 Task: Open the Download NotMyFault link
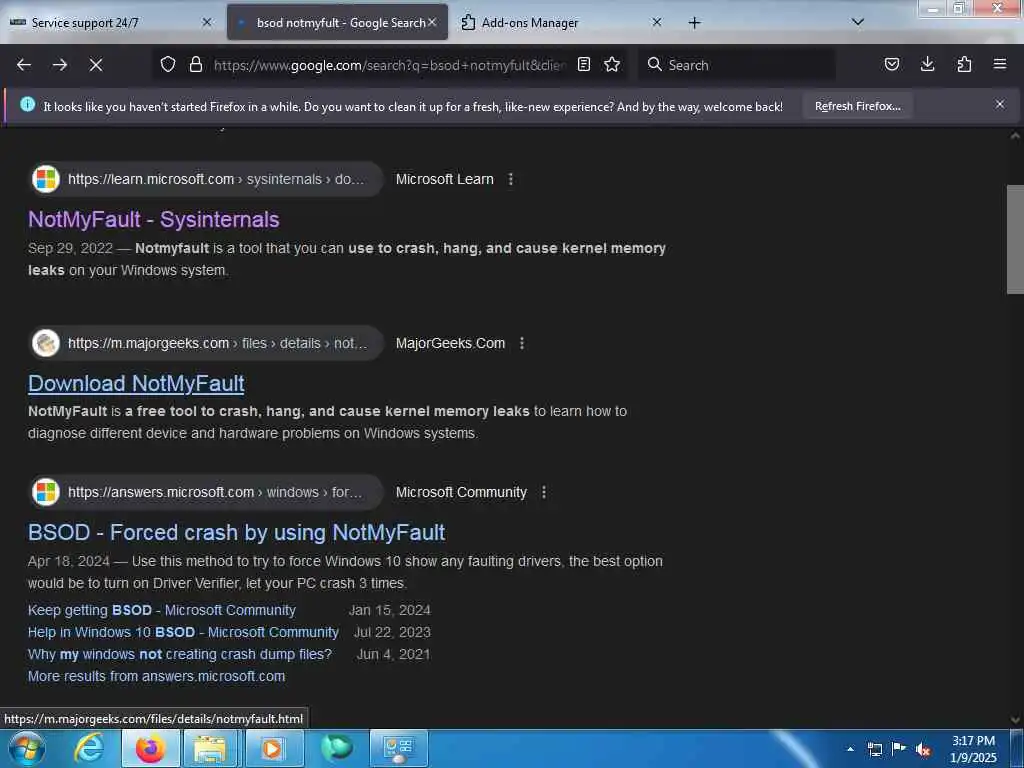click(136, 383)
